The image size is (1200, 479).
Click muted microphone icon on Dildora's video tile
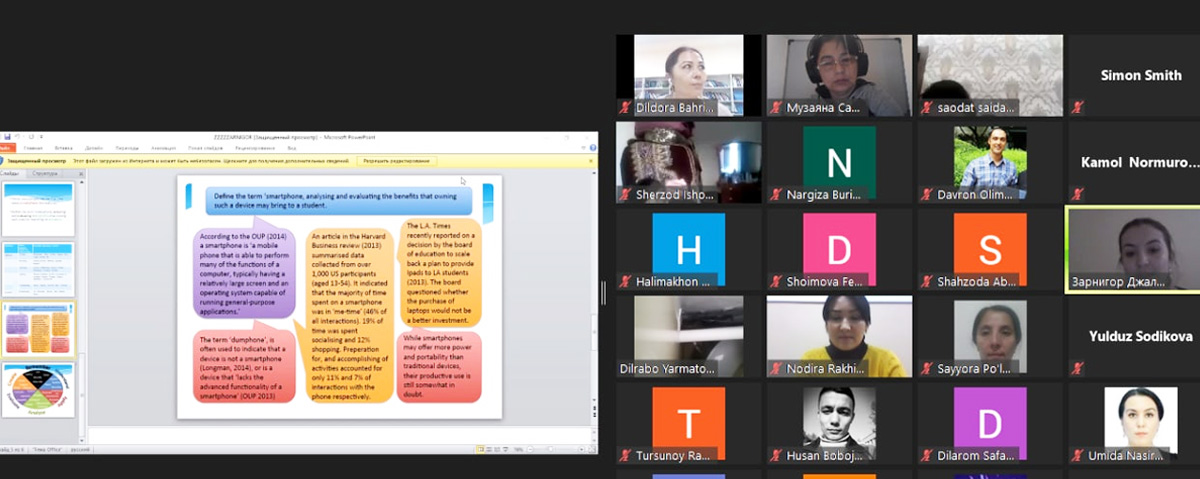626,108
